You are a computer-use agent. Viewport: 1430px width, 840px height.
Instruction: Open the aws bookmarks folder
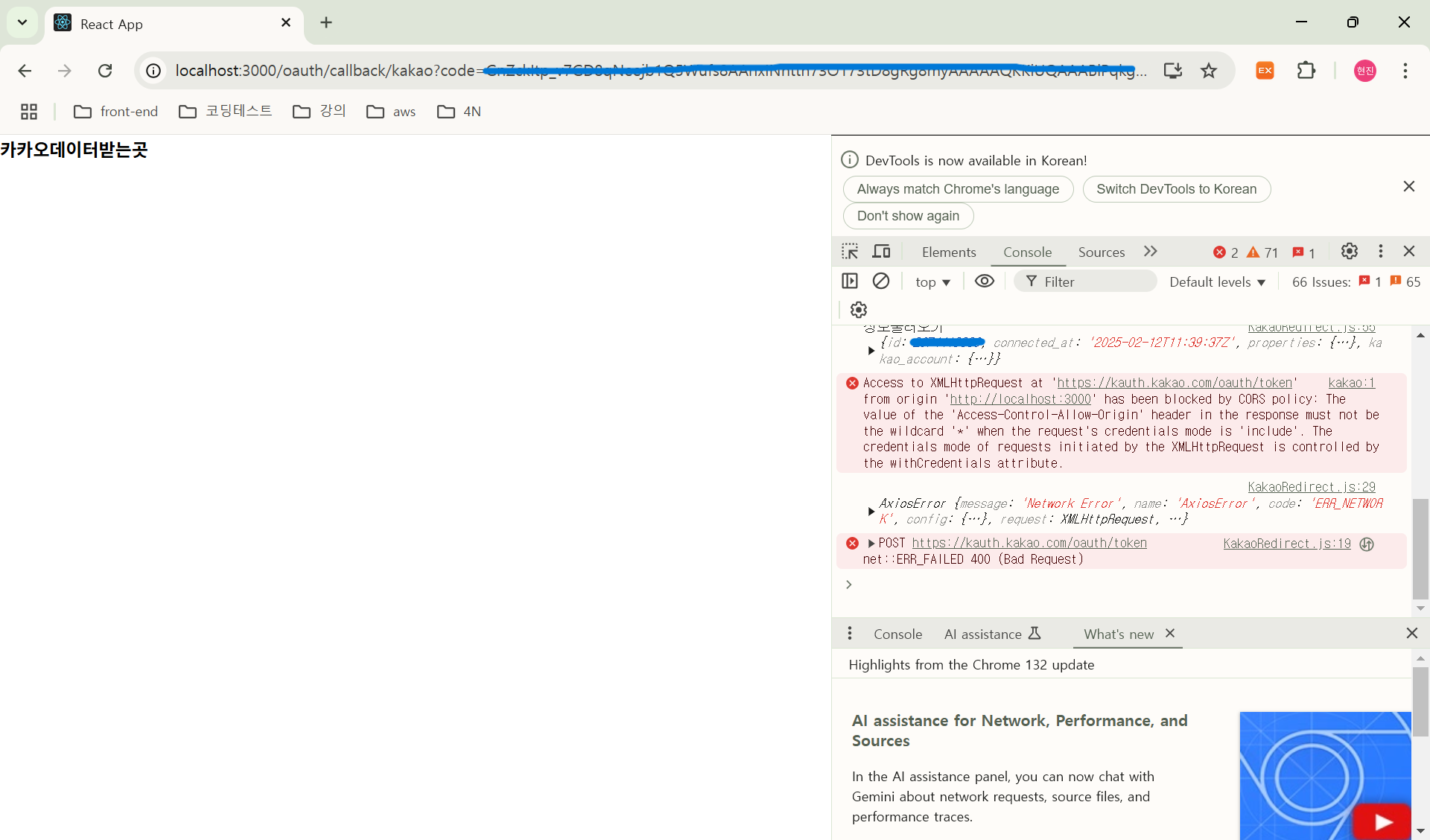pyautogui.click(x=391, y=112)
